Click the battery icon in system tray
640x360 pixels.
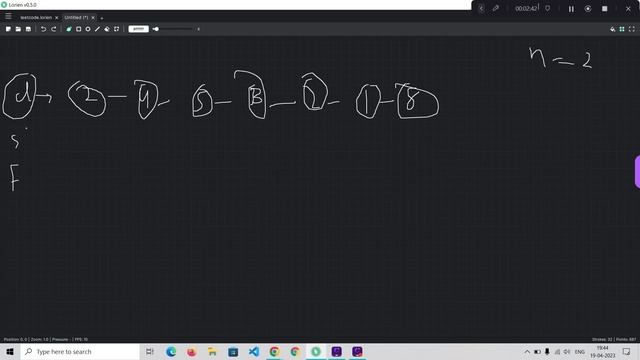pyautogui.click(x=538, y=351)
